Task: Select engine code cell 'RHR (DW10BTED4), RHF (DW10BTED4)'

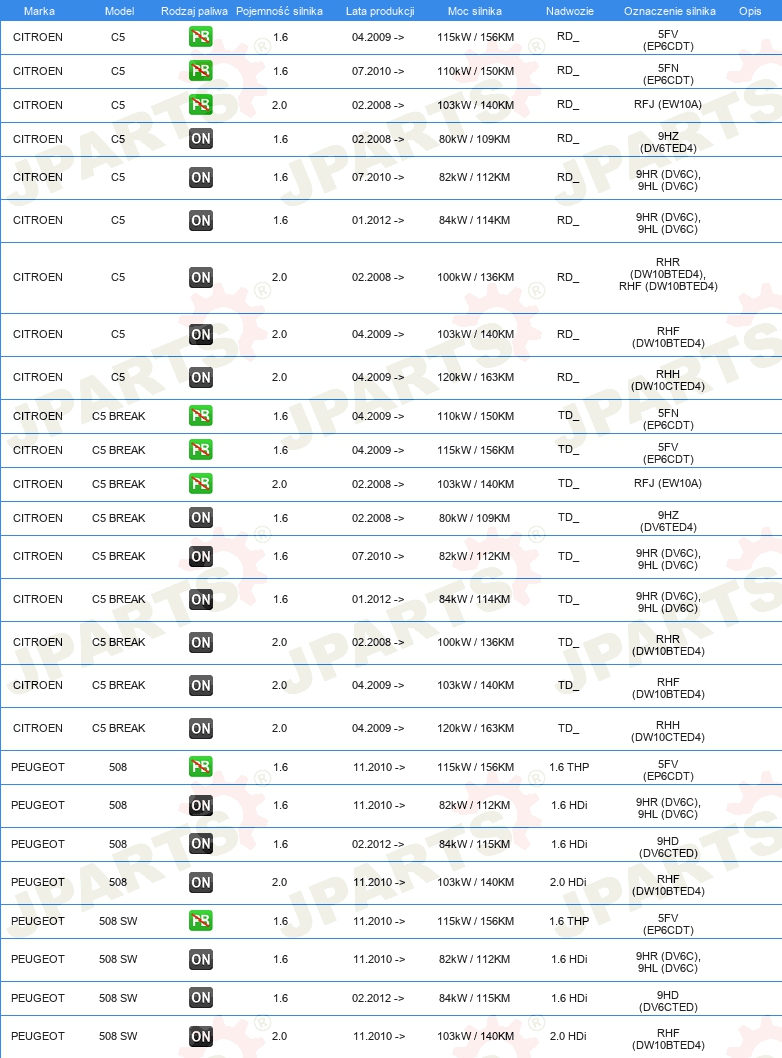Action: [668, 274]
